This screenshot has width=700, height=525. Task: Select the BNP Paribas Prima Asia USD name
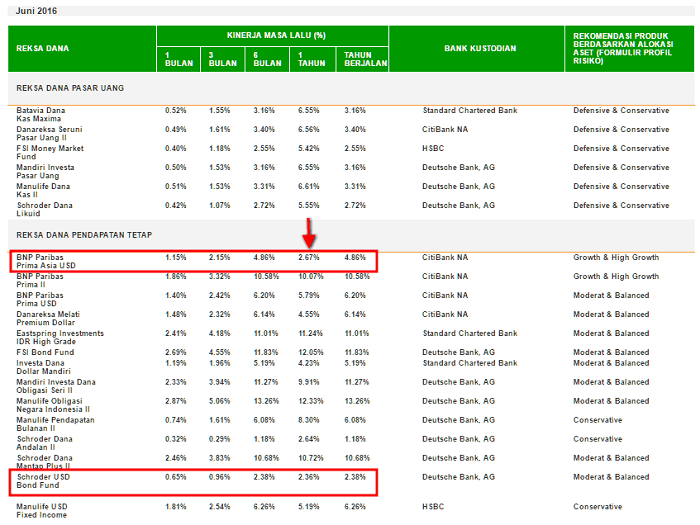pos(46,261)
